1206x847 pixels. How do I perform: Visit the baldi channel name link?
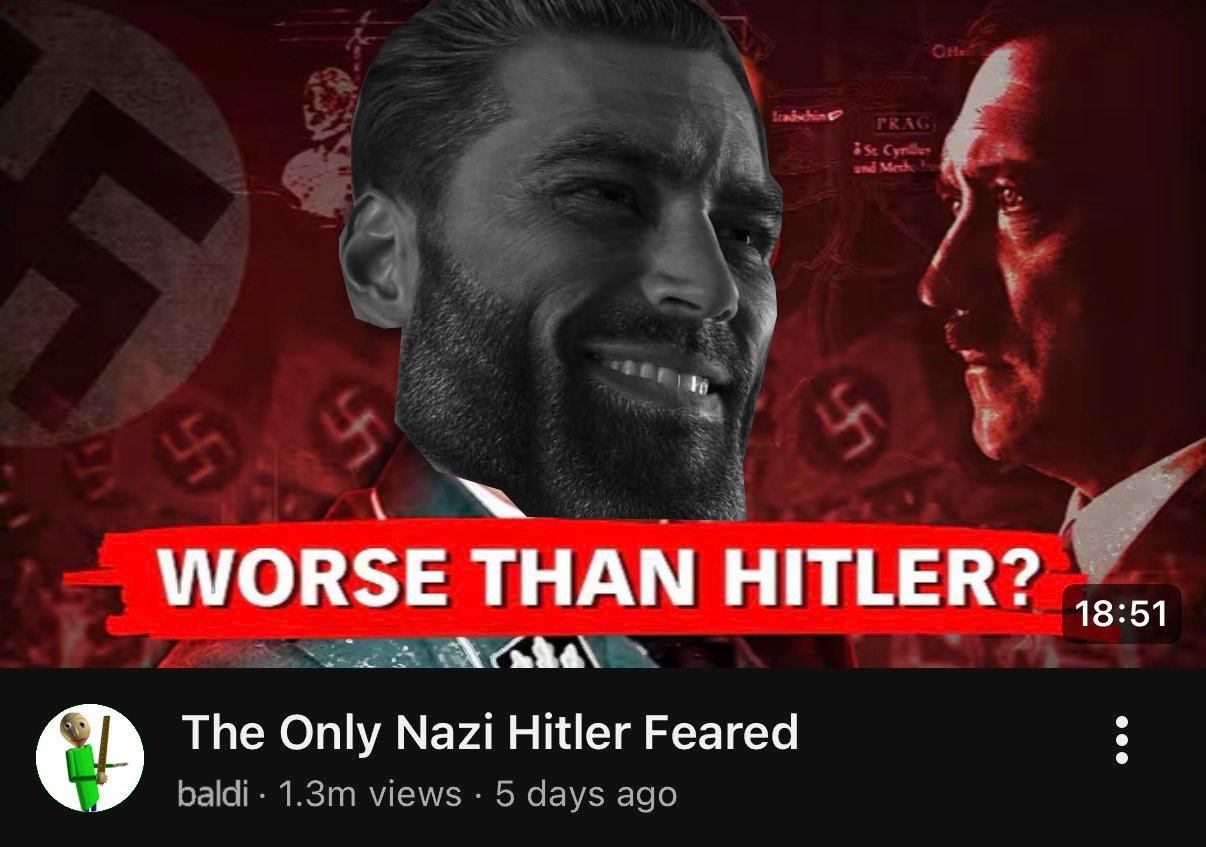(212, 794)
